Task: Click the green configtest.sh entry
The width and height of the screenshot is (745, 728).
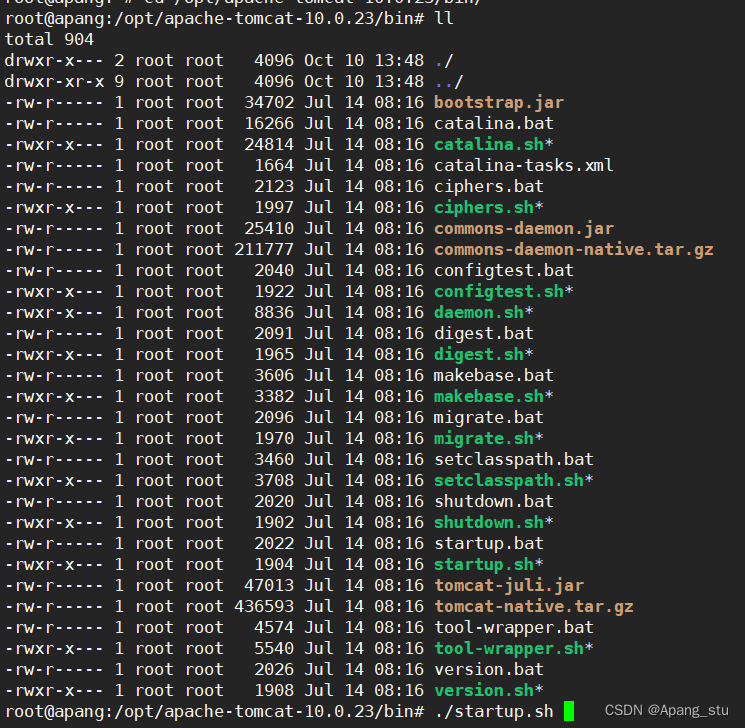Action: point(499,291)
